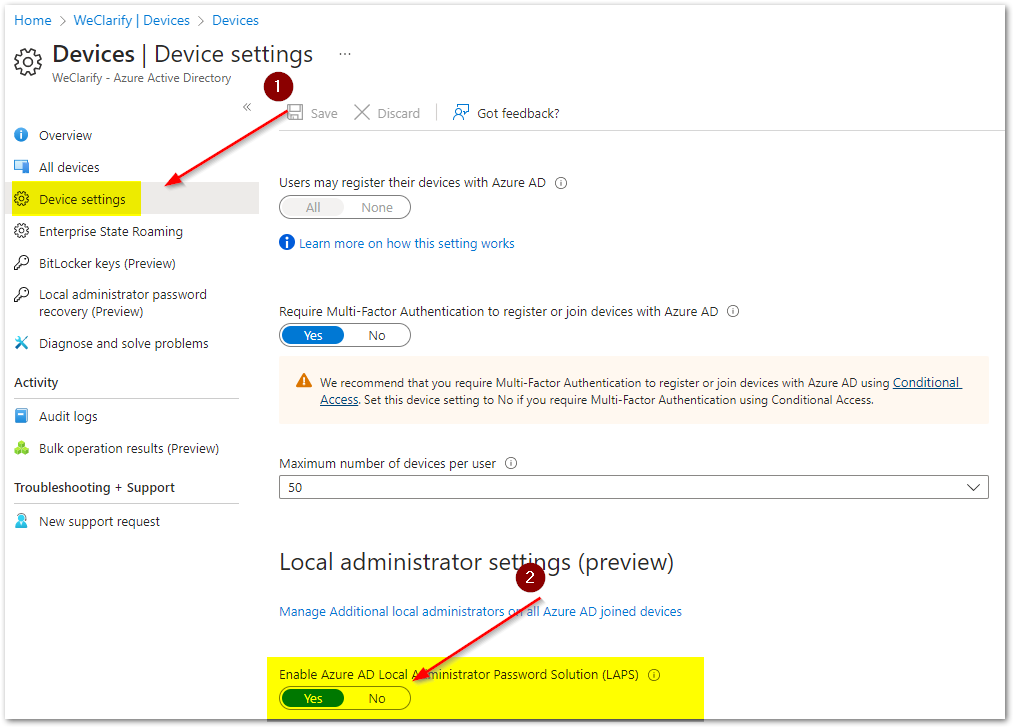Click the BitLocker keys key icon

click(x=21, y=262)
